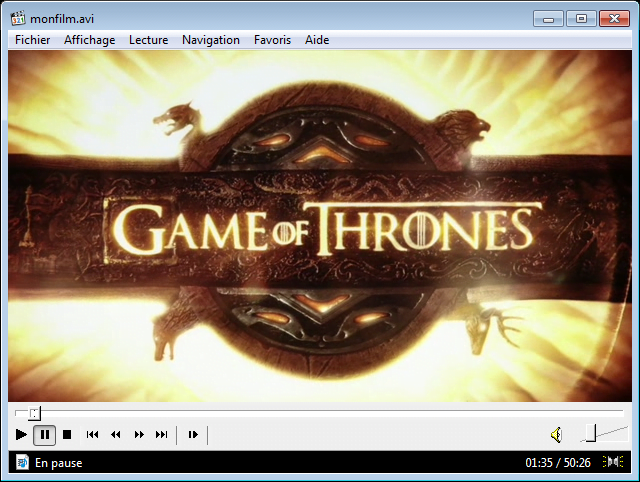Click the seek bar thumb

[x=35, y=412]
